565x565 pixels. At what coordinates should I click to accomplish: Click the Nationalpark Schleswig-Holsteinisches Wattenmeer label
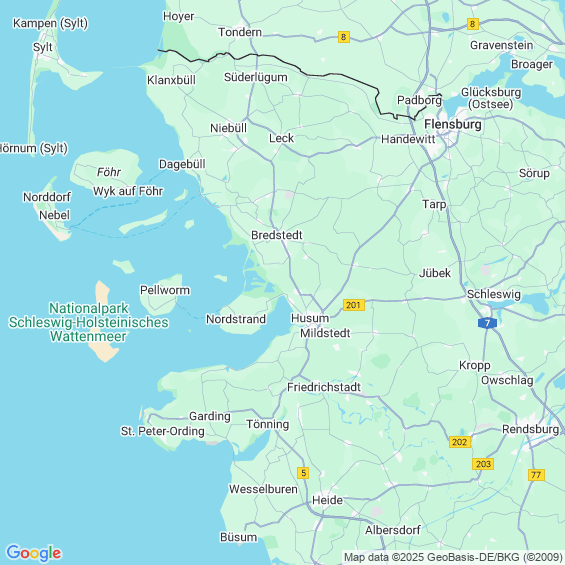[89, 322]
